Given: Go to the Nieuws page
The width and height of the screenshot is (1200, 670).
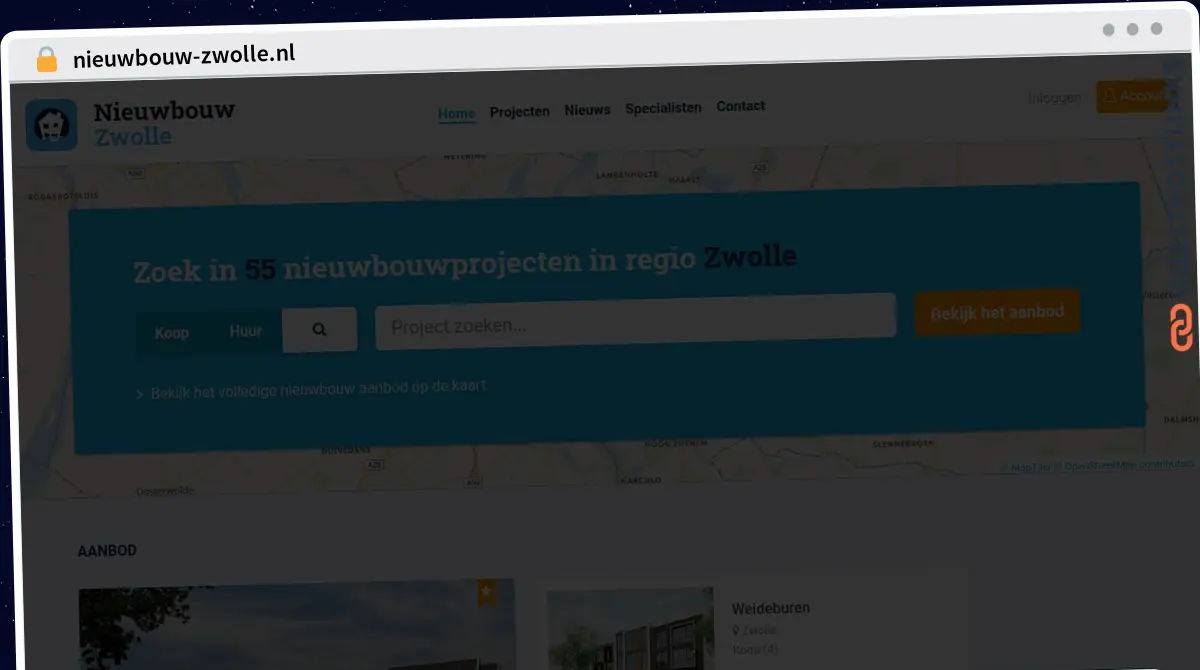Looking at the screenshot, I should point(587,110).
